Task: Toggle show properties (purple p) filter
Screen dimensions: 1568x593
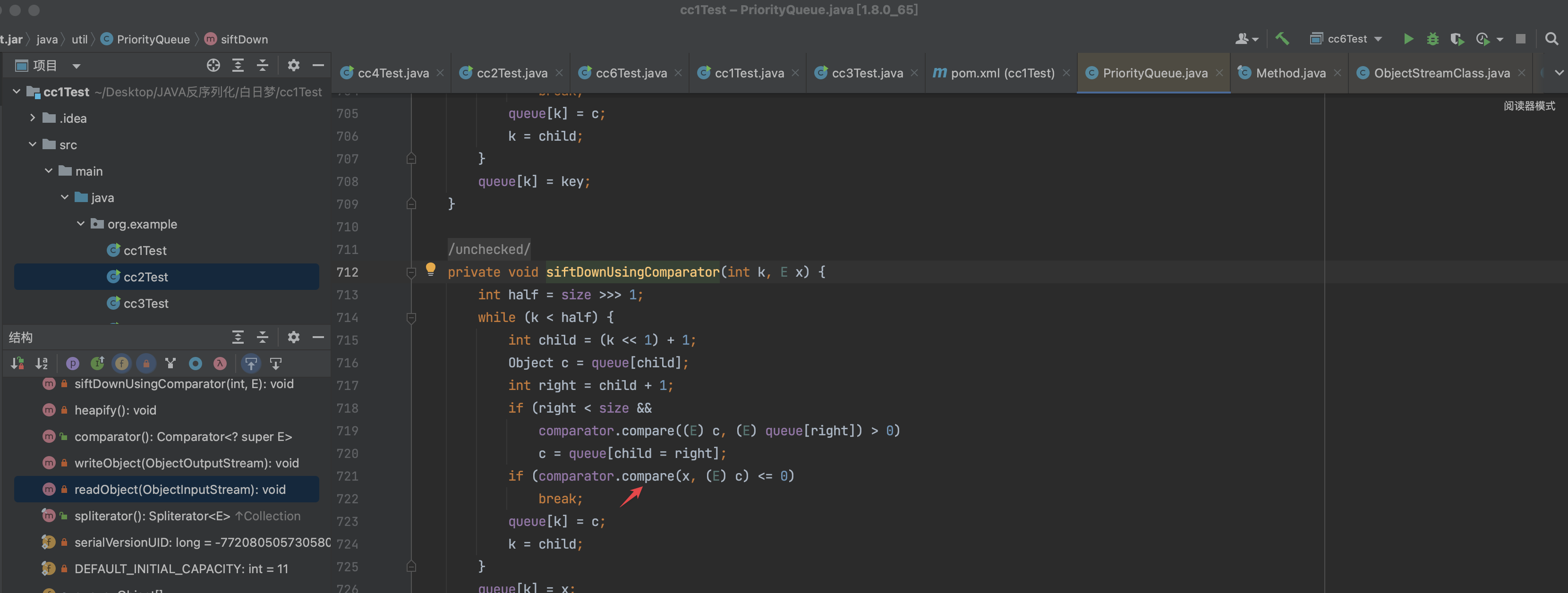Action: (x=72, y=364)
